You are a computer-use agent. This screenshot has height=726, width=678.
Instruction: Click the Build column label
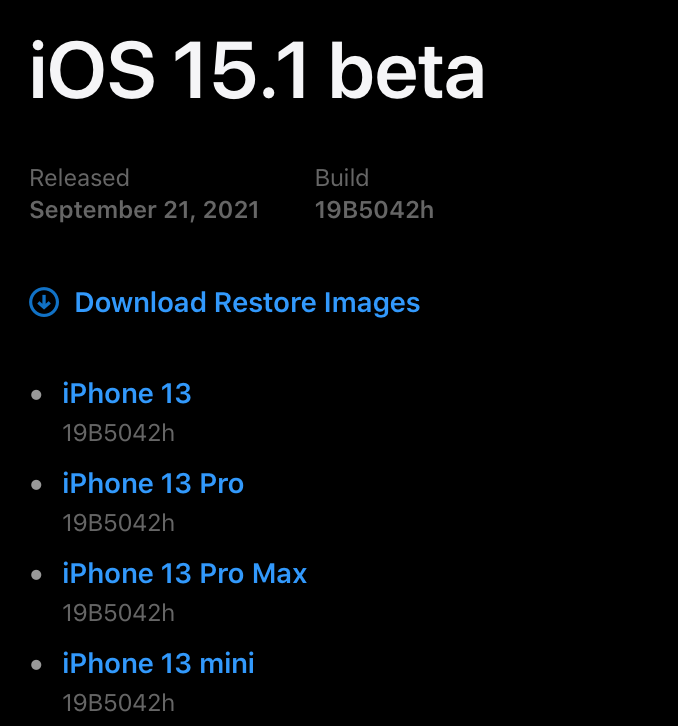click(342, 178)
